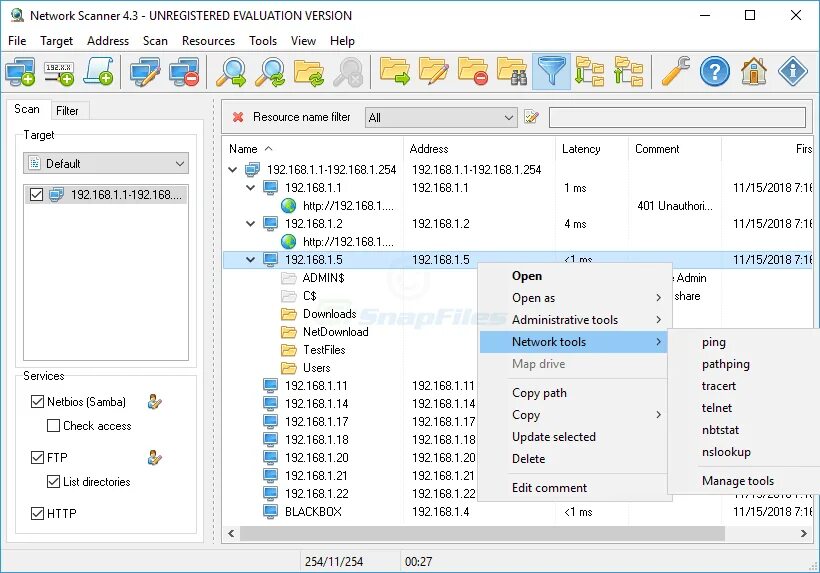This screenshot has width=820, height=573.
Task: Open the Default target dropdown
Action: coord(106,164)
